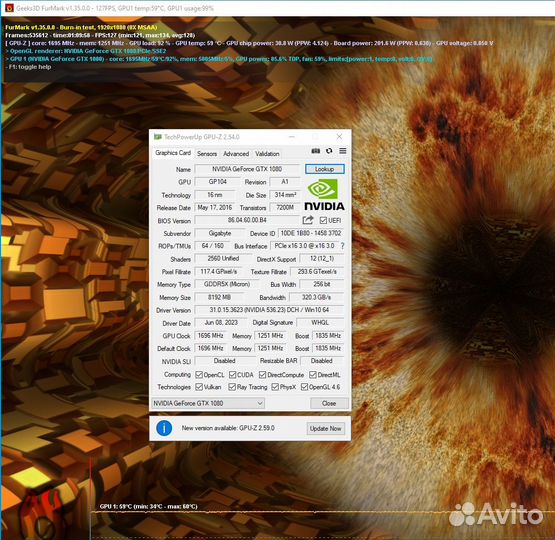Open the Advanced tab
The height and width of the screenshot is (540, 555).
236,154
